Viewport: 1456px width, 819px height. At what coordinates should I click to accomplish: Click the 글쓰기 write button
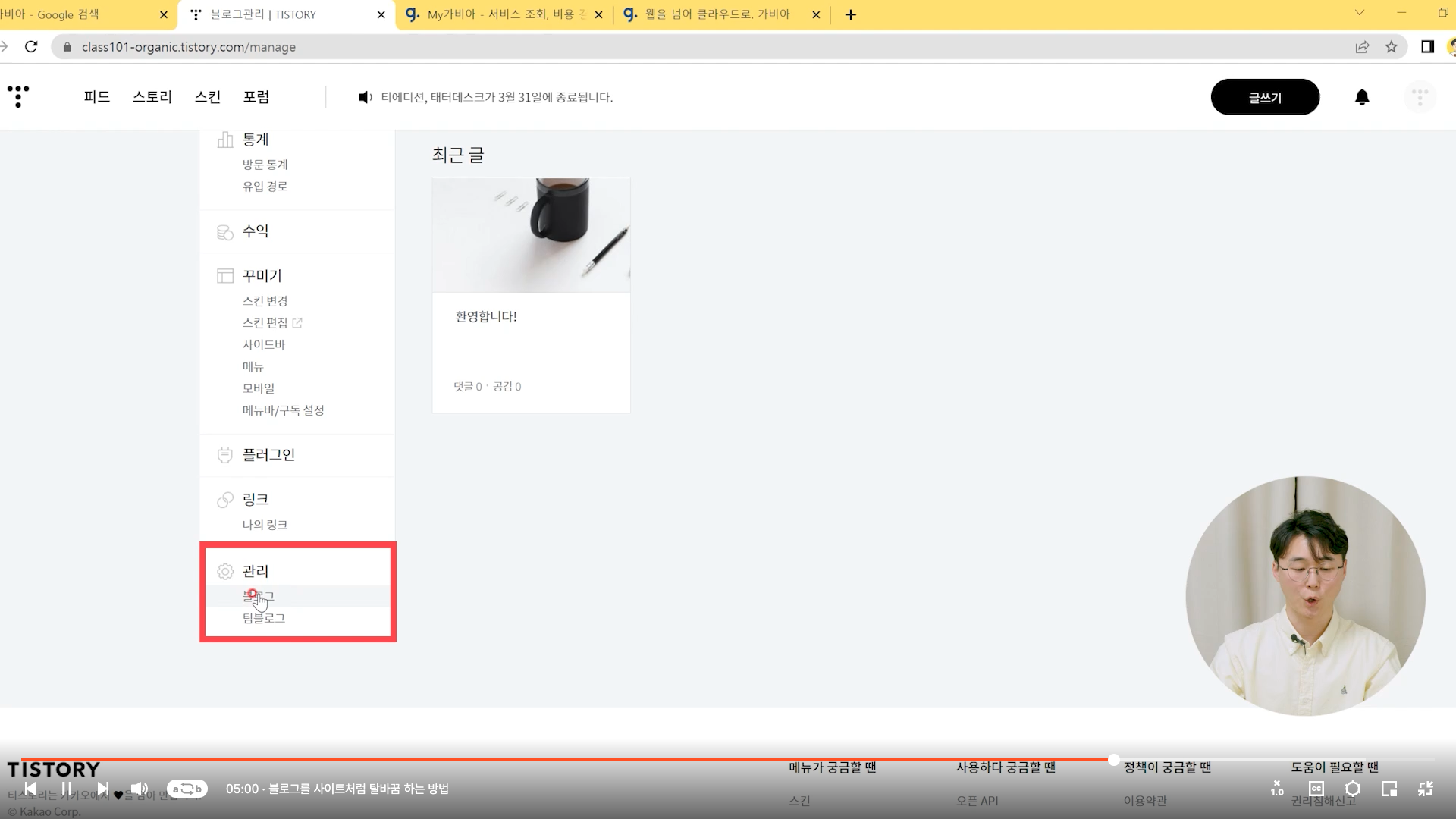(1265, 97)
